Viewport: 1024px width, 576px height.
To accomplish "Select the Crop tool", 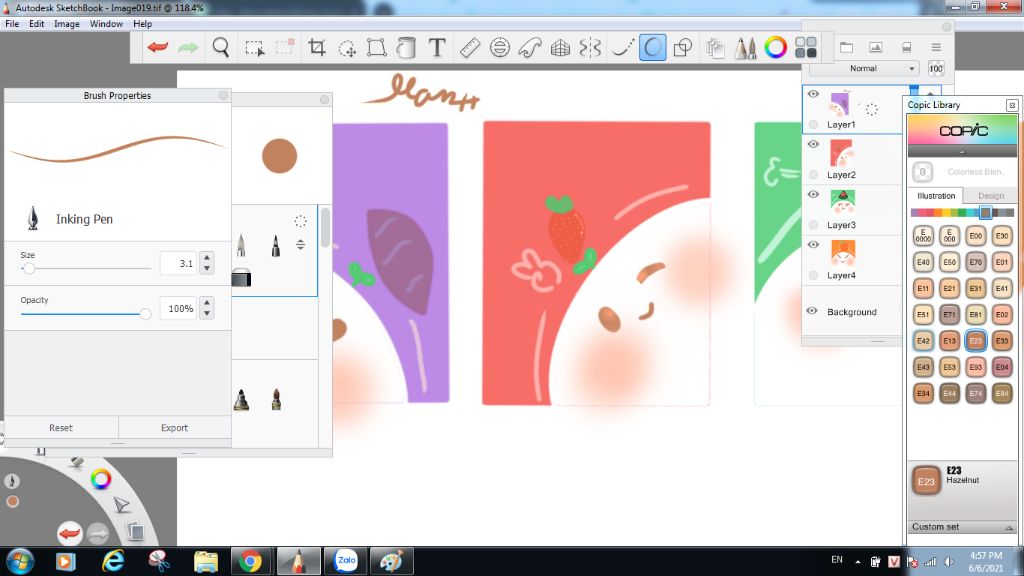I will (317, 47).
